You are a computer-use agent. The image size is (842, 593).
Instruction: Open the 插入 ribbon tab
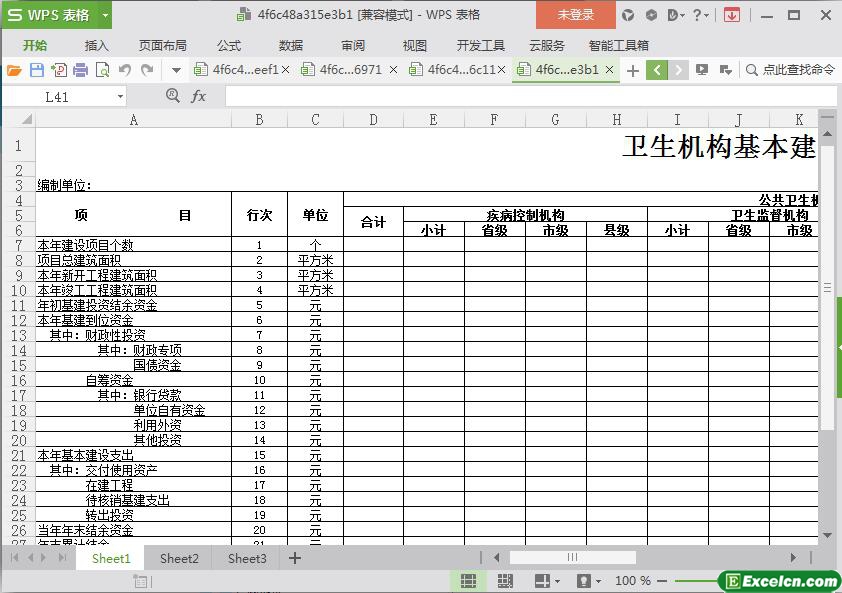97,46
